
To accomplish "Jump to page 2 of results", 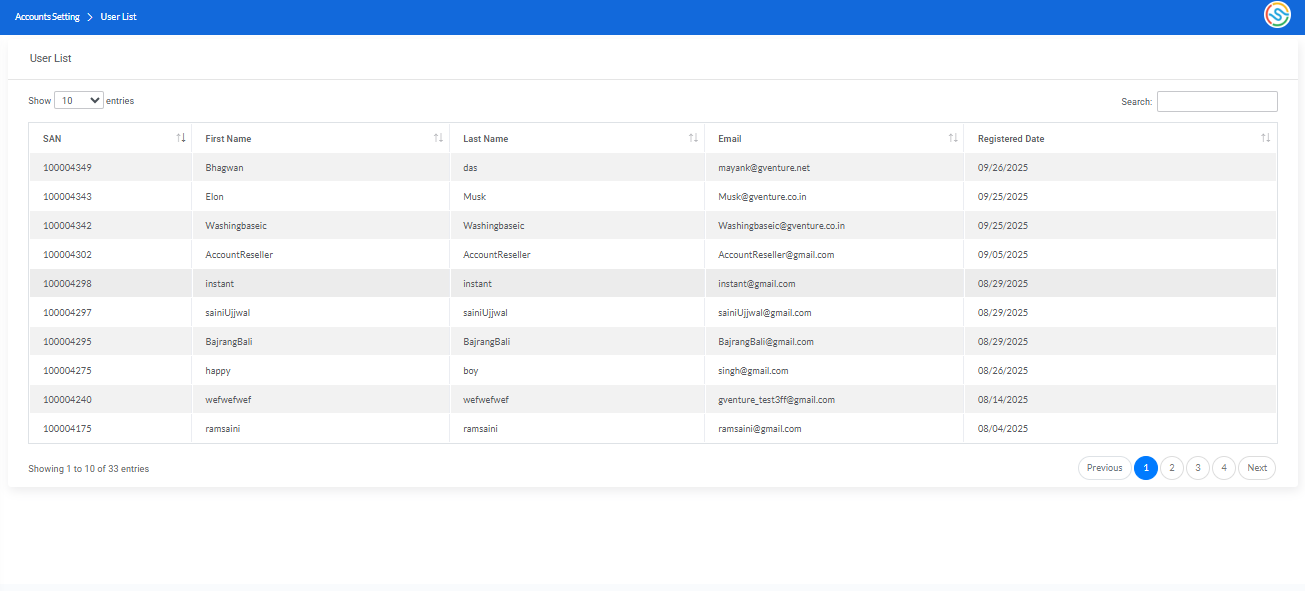I will pyautogui.click(x=1172, y=468).
